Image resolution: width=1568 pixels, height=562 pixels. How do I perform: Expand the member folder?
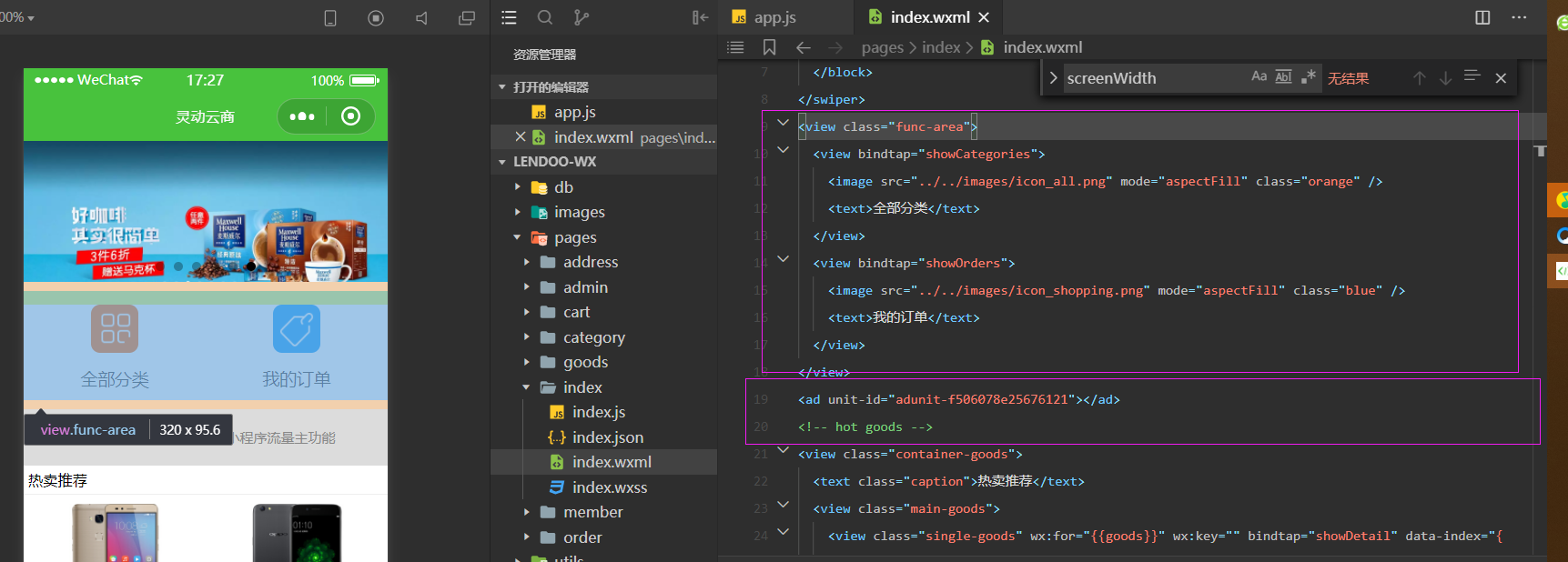(527, 512)
